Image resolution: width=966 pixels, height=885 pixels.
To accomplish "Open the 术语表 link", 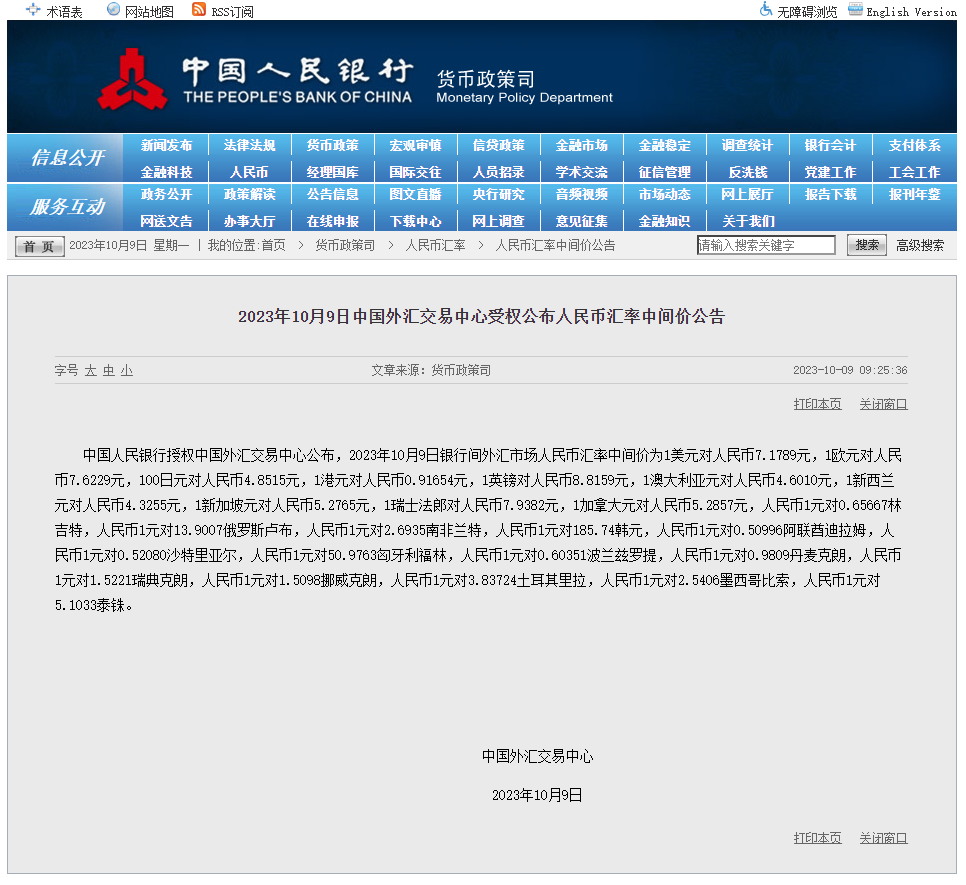I will coord(64,12).
